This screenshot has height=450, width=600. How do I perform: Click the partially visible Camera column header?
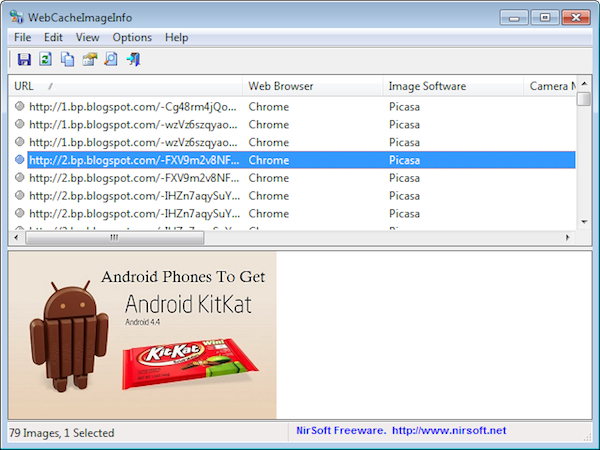tap(550, 86)
